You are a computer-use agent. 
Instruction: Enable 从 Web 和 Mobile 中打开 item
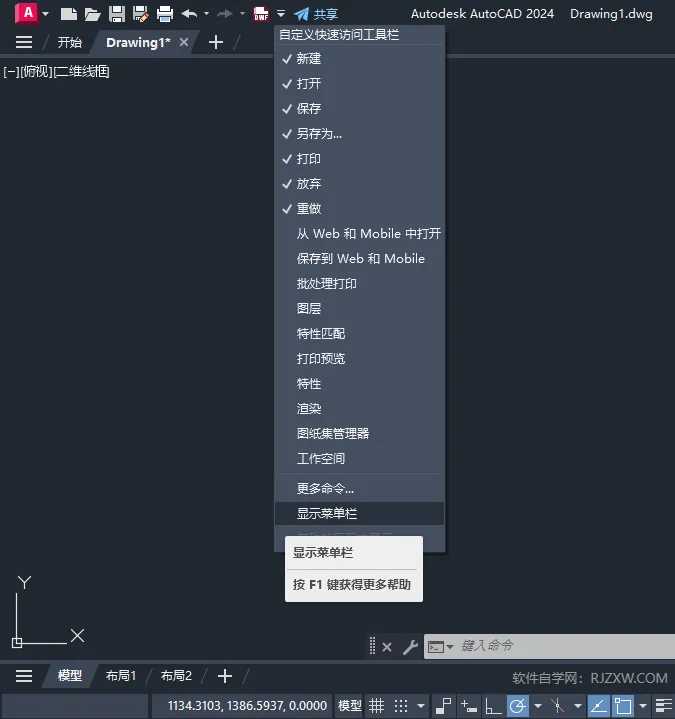click(x=360, y=234)
